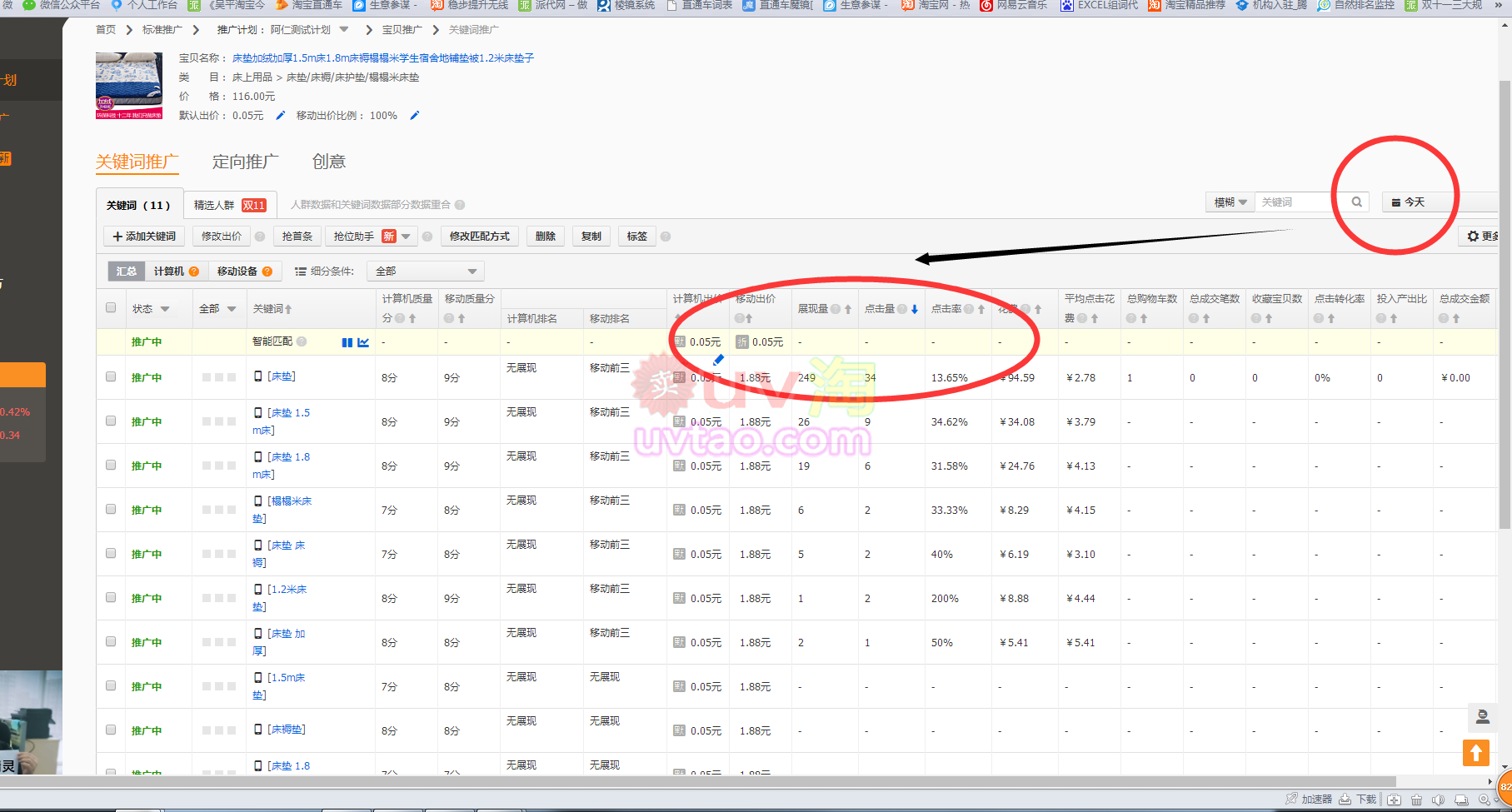1512x812 pixels.
Task: Edit default bid (默认出价) pencil icon
Action: pyautogui.click(x=281, y=116)
